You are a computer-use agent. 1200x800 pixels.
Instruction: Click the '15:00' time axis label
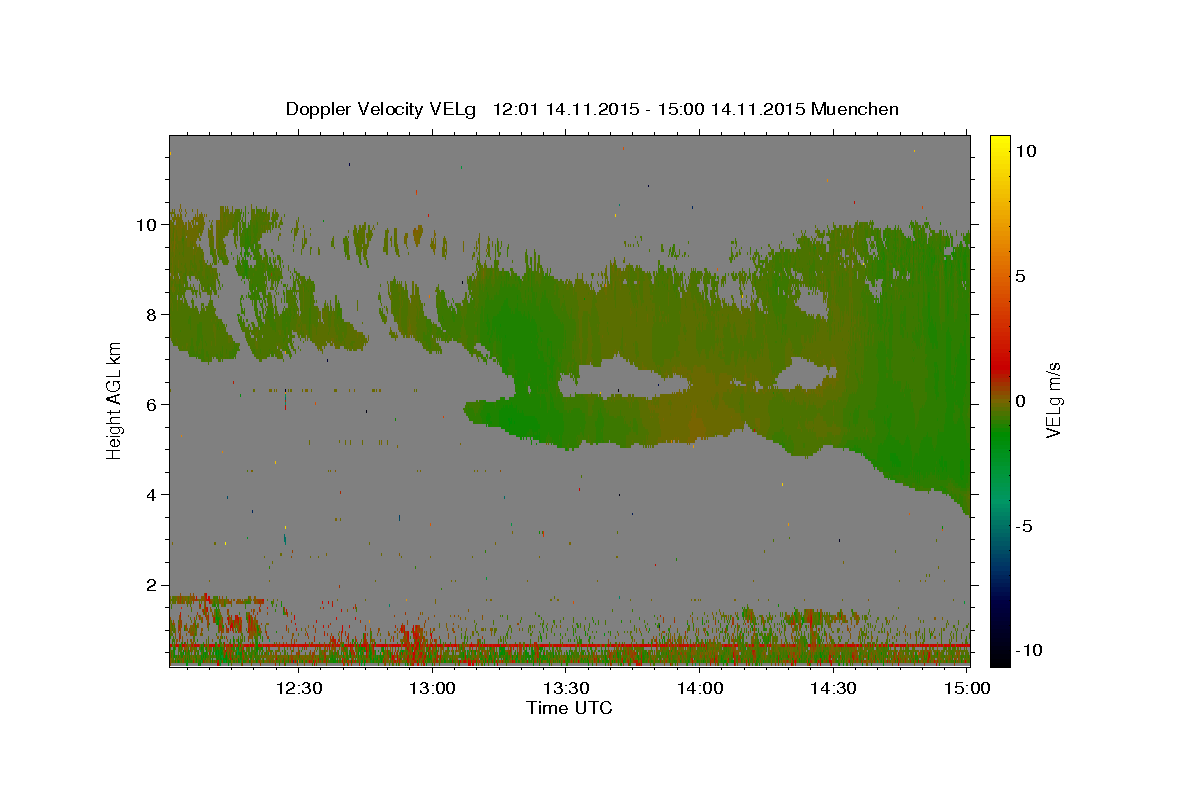(x=967, y=688)
